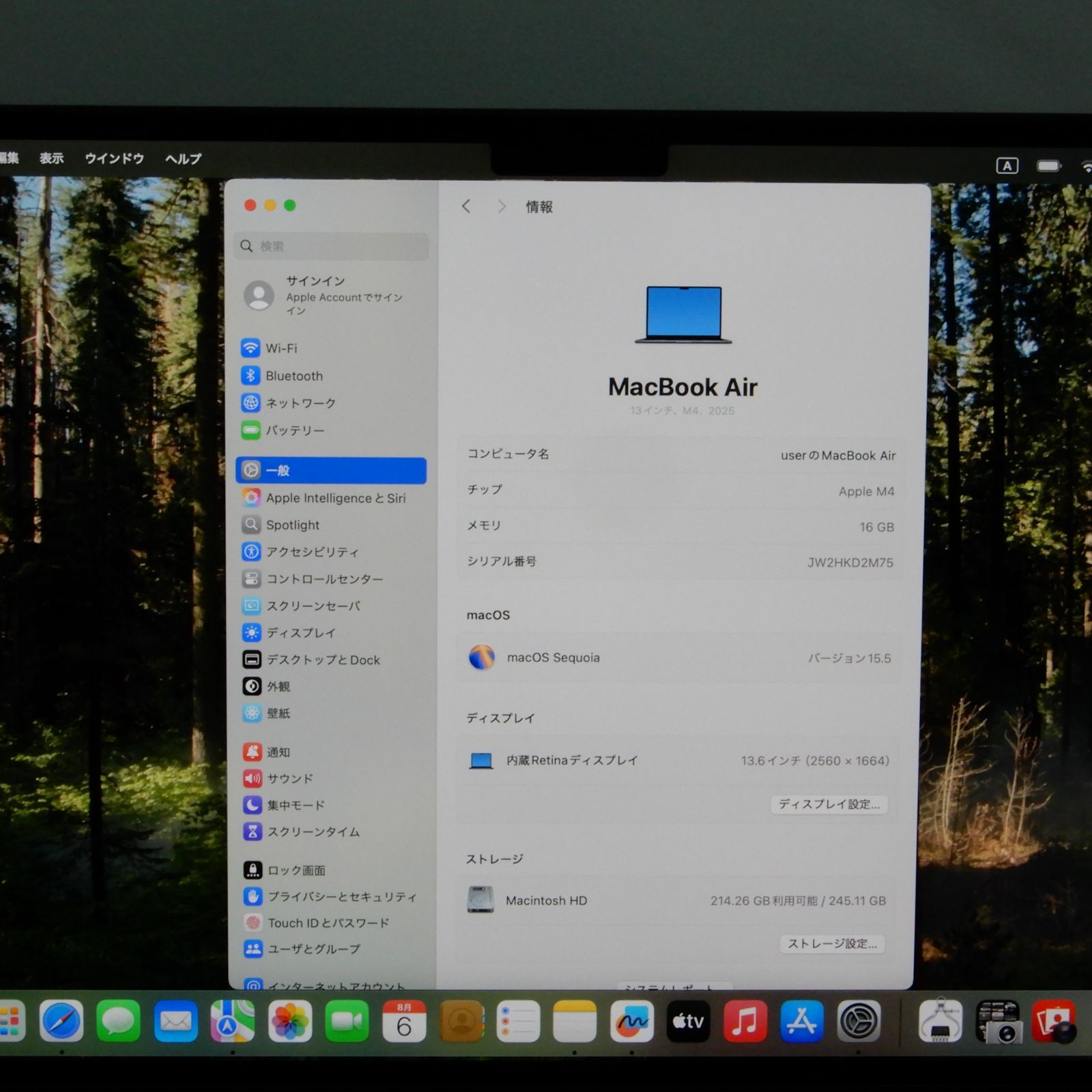The height and width of the screenshot is (1092, 1092).
Task: Open System Information app in Dock
Action: tap(940, 1021)
